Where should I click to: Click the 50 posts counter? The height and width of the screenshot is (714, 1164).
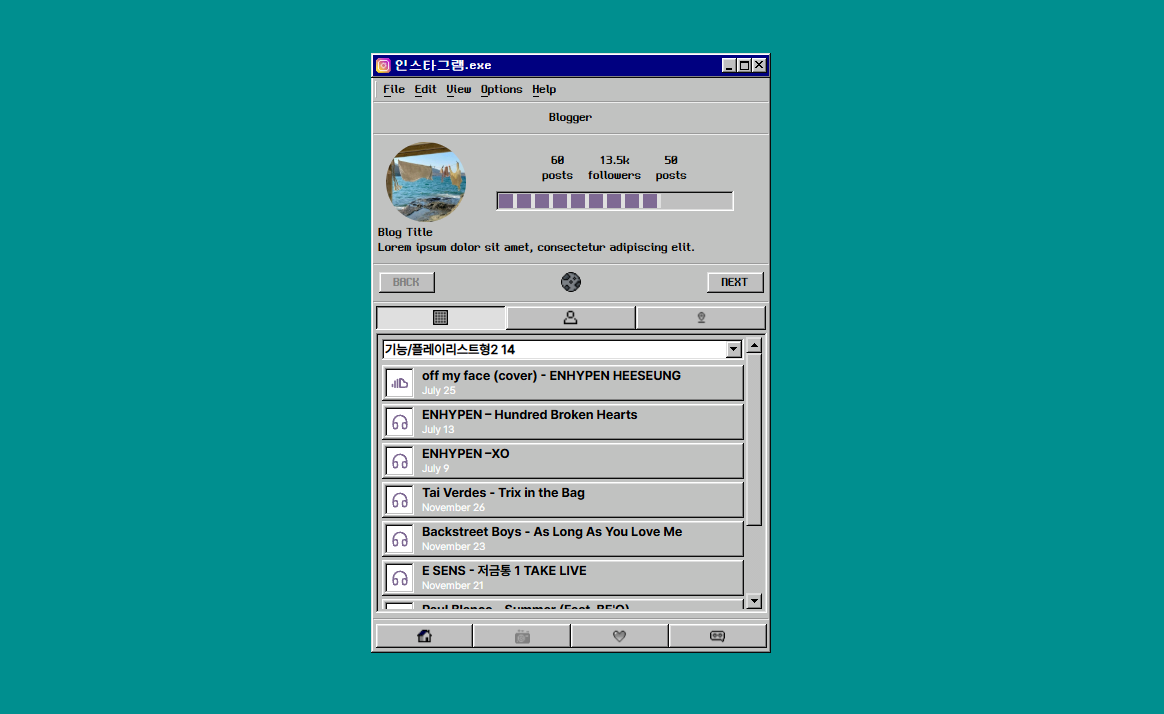tap(670, 168)
